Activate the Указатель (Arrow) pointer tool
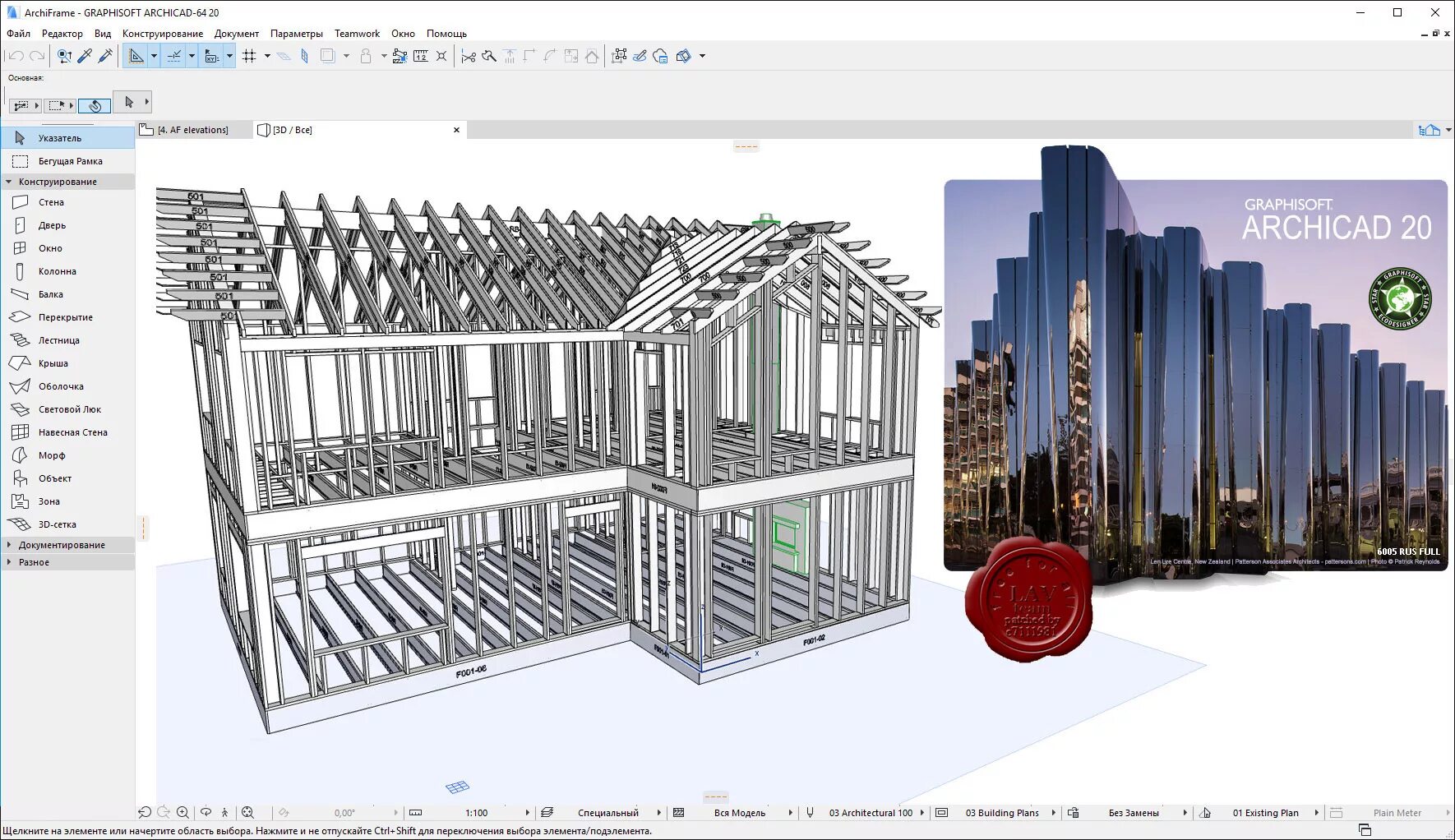 tap(67, 138)
